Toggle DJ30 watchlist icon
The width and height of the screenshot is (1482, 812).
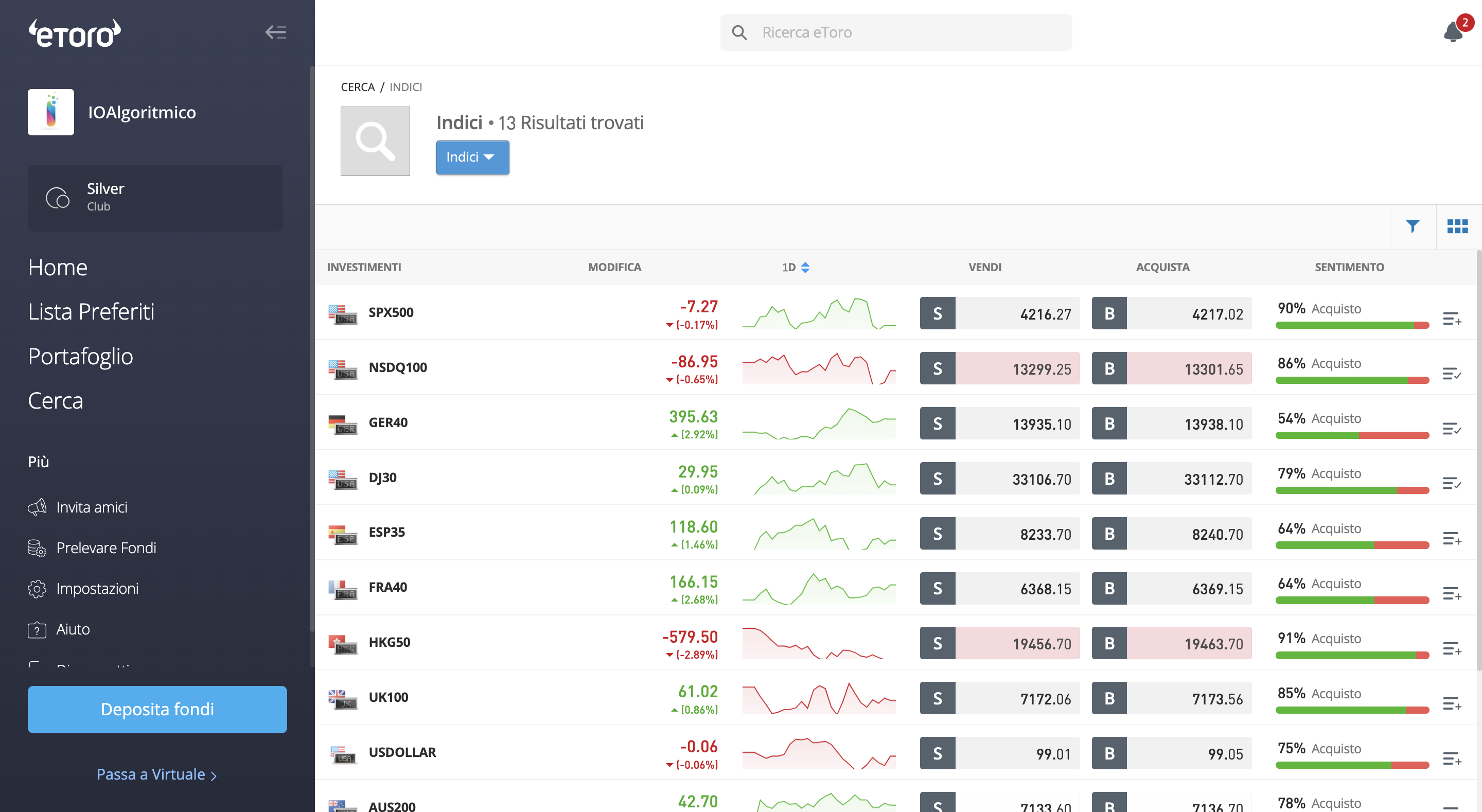(x=1452, y=483)
